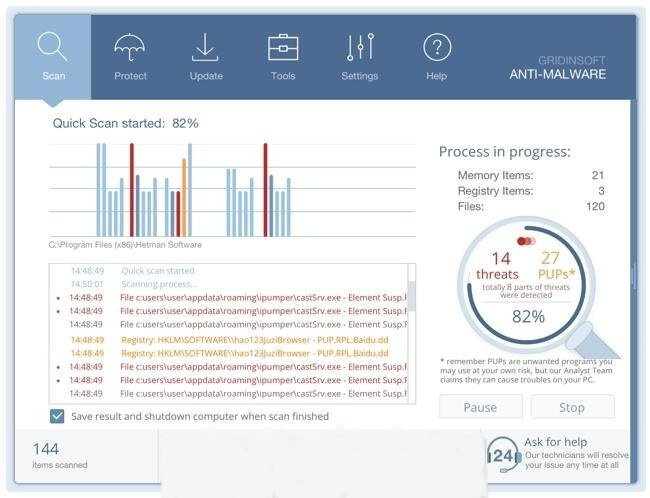Click the 27 PUPs counter

pos(556,265)
